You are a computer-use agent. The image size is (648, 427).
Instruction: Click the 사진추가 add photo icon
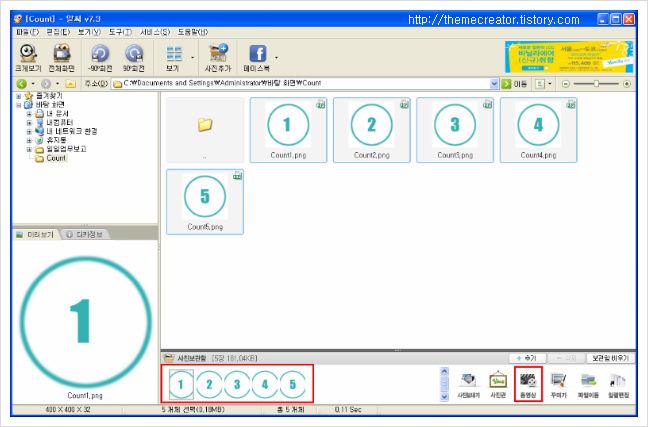[x=218, y=57]
